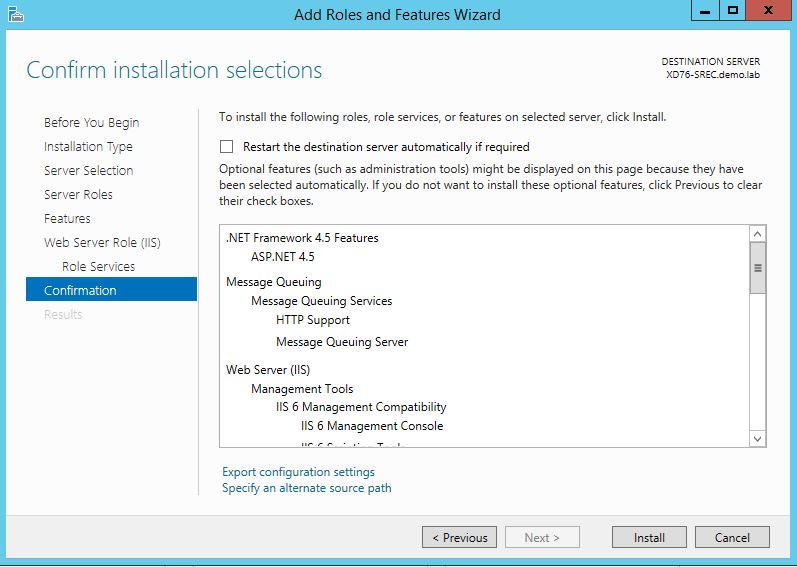This screenshot has width=797, height=567.
Task: Open Export configuration settings link
Action: [298, 472]
